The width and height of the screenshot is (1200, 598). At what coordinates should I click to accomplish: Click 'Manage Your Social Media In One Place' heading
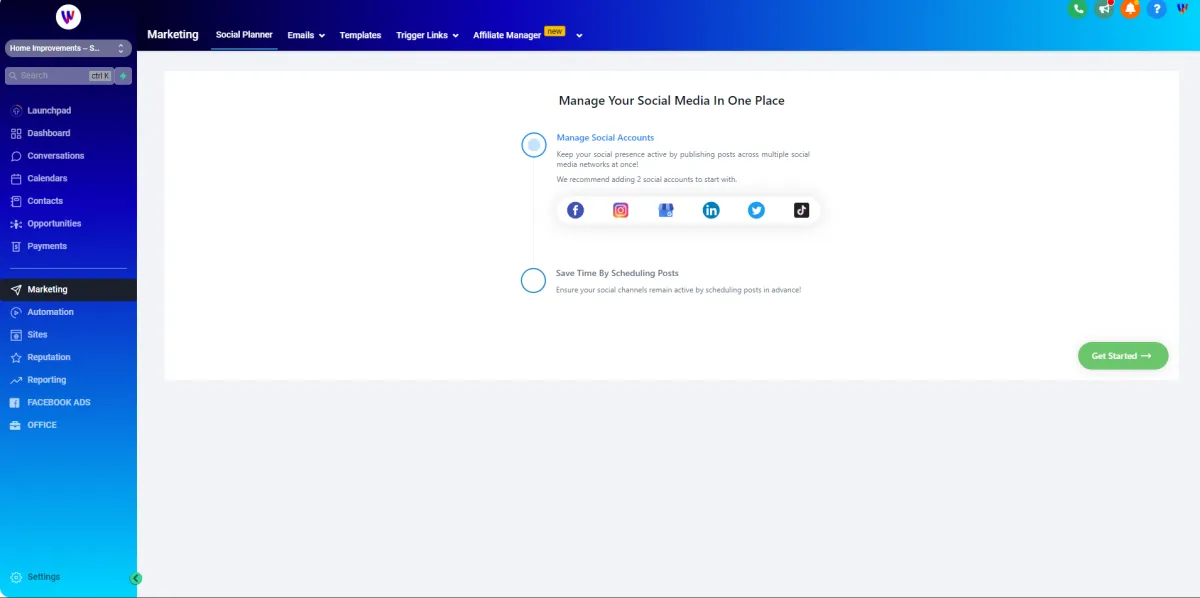671,101
